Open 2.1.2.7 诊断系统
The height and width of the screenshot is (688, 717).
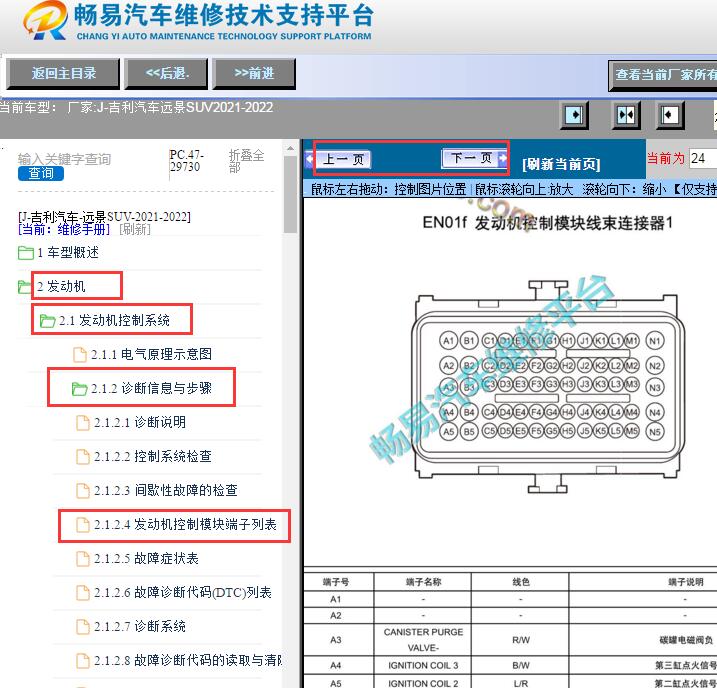point(139,626)
